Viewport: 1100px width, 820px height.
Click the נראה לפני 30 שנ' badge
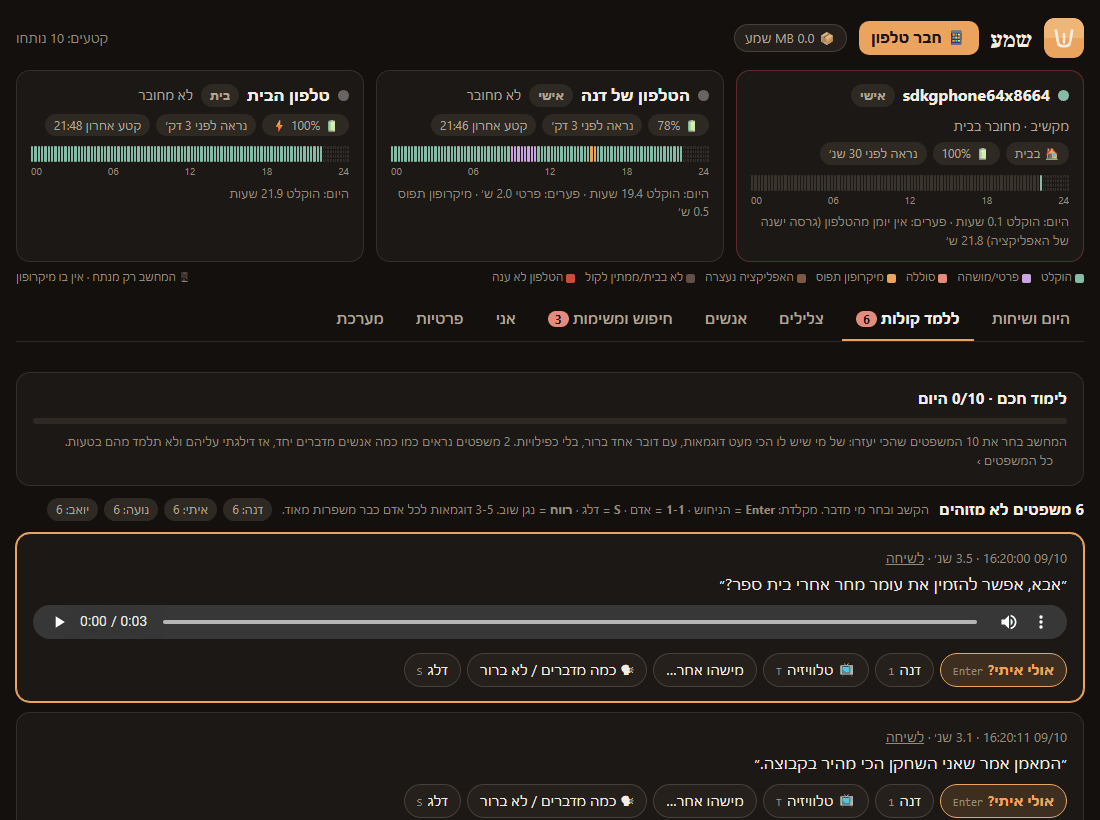point(873,154)
